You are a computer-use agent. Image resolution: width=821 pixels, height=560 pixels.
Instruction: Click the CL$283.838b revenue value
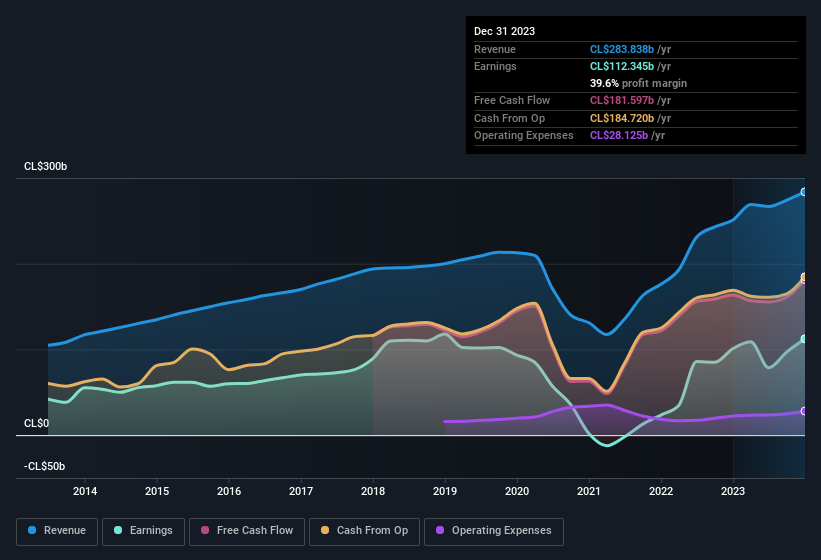point(622,49)
